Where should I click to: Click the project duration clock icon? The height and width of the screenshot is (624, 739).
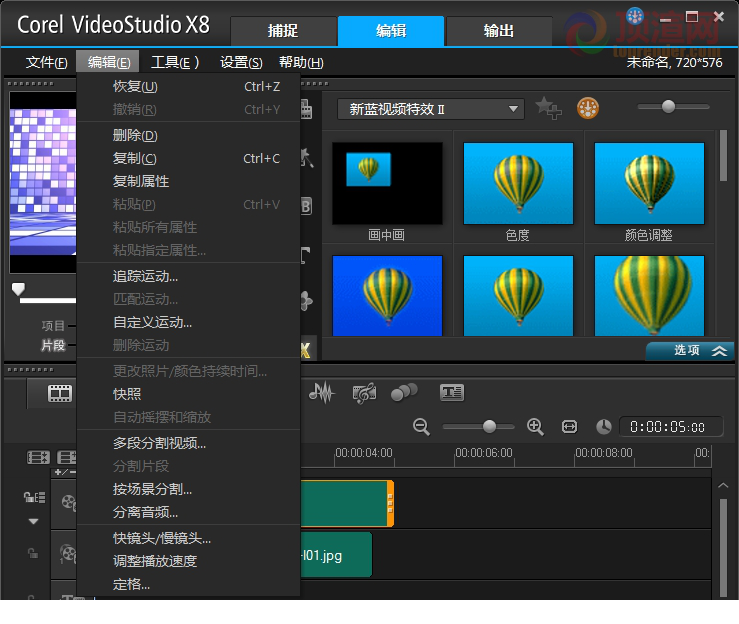[604, 427]
